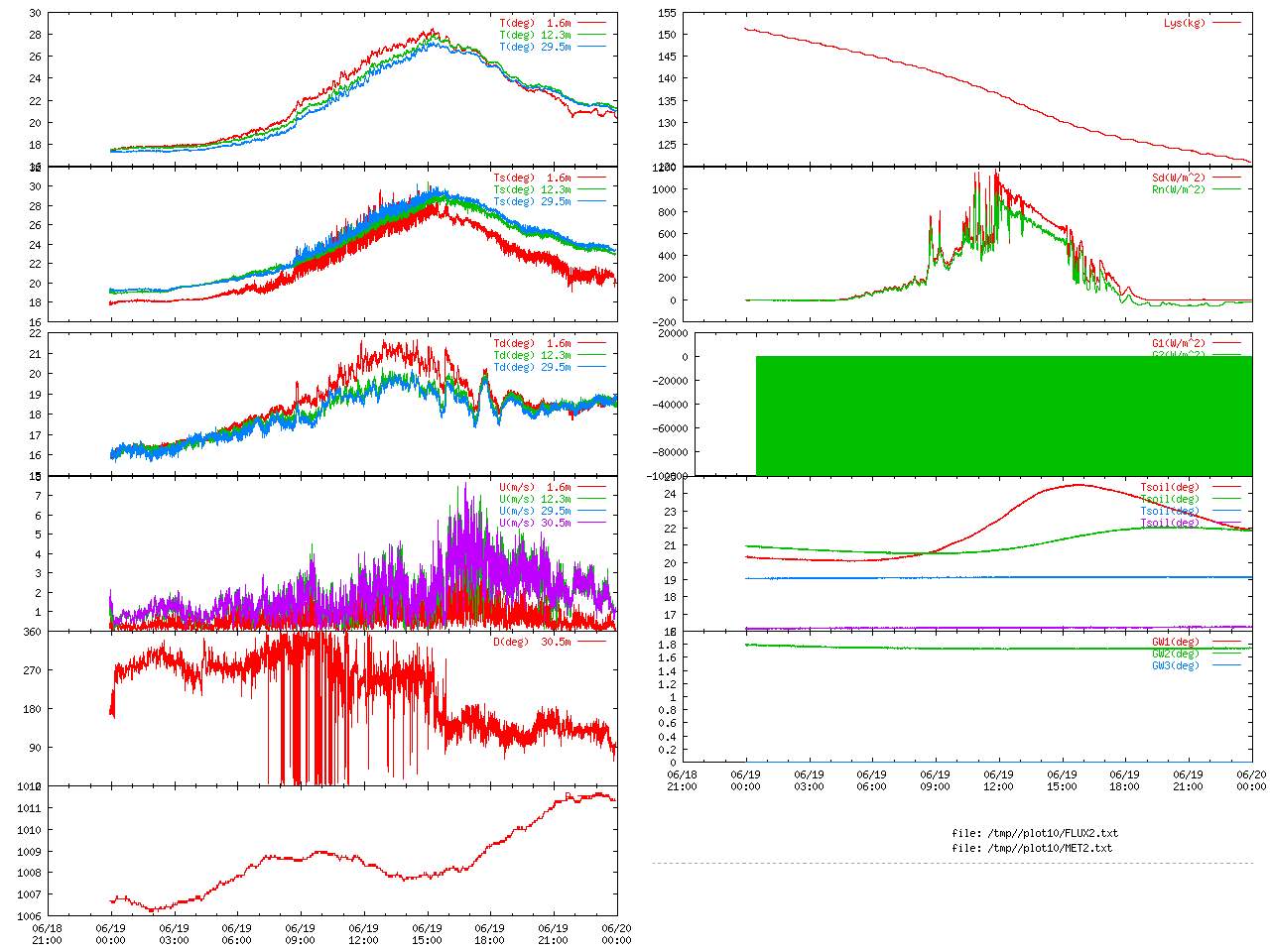The image size is (1270, 952).
Task: Click the 'T(deg) 29.5m' legend label
Action: [x=535, y=47]
